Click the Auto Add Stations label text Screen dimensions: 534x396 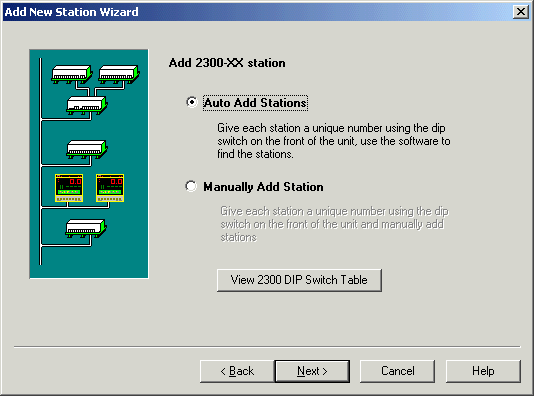[x=255, y=103]
